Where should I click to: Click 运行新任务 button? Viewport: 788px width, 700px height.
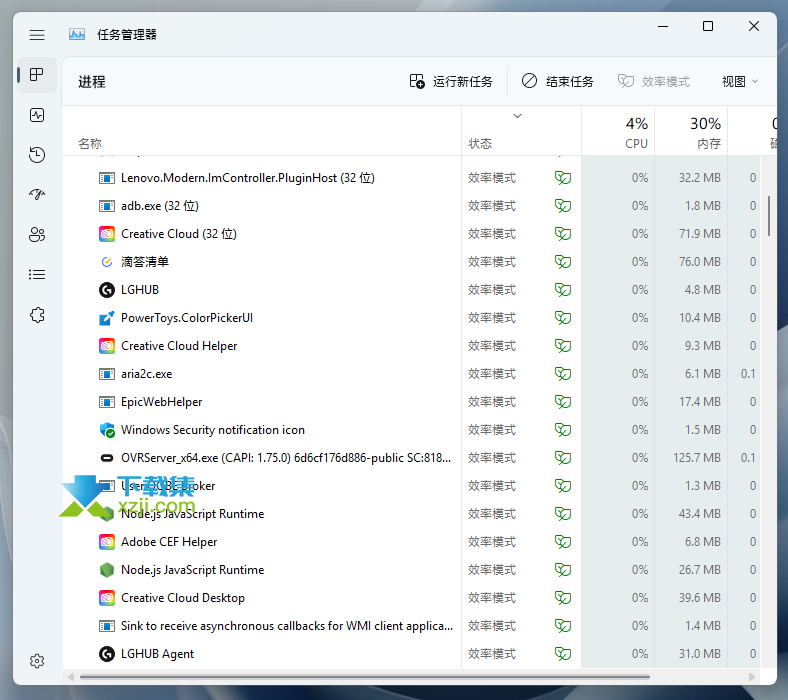point(450,81)
